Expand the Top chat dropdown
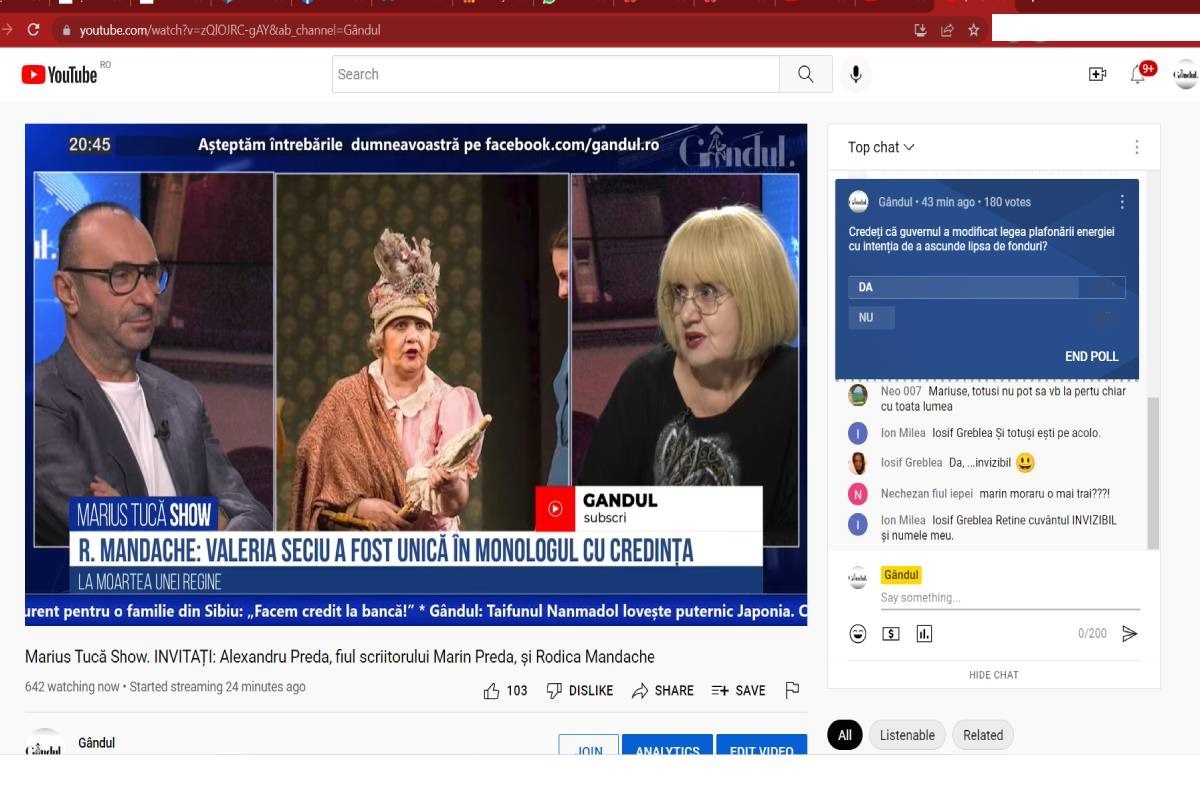1200x800 pixels. coord(881,147)
